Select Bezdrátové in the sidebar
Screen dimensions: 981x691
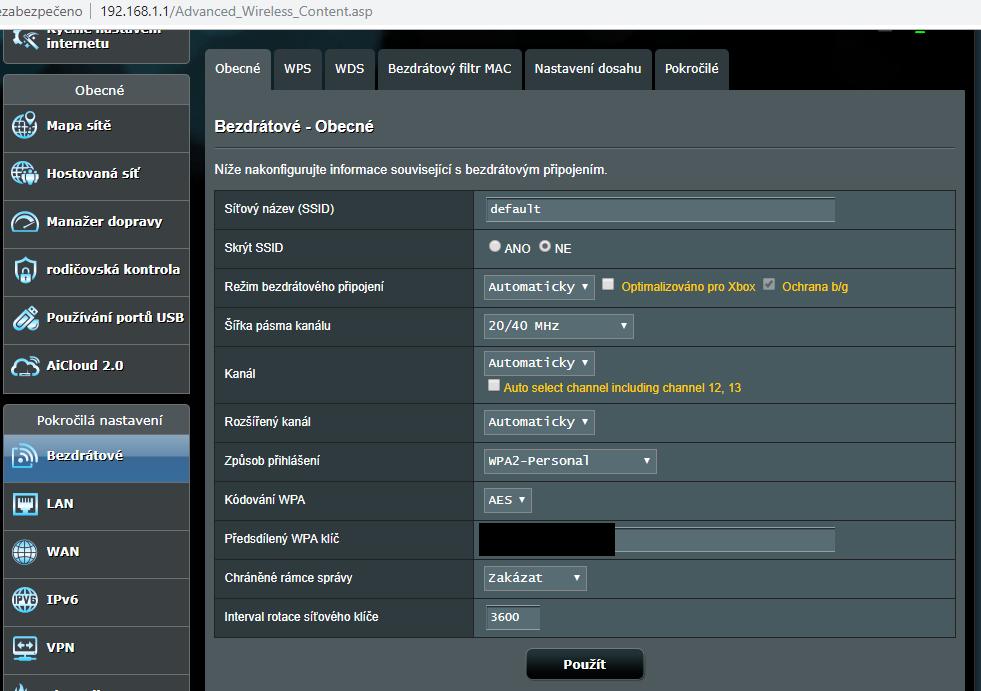(x=96, y=459)
